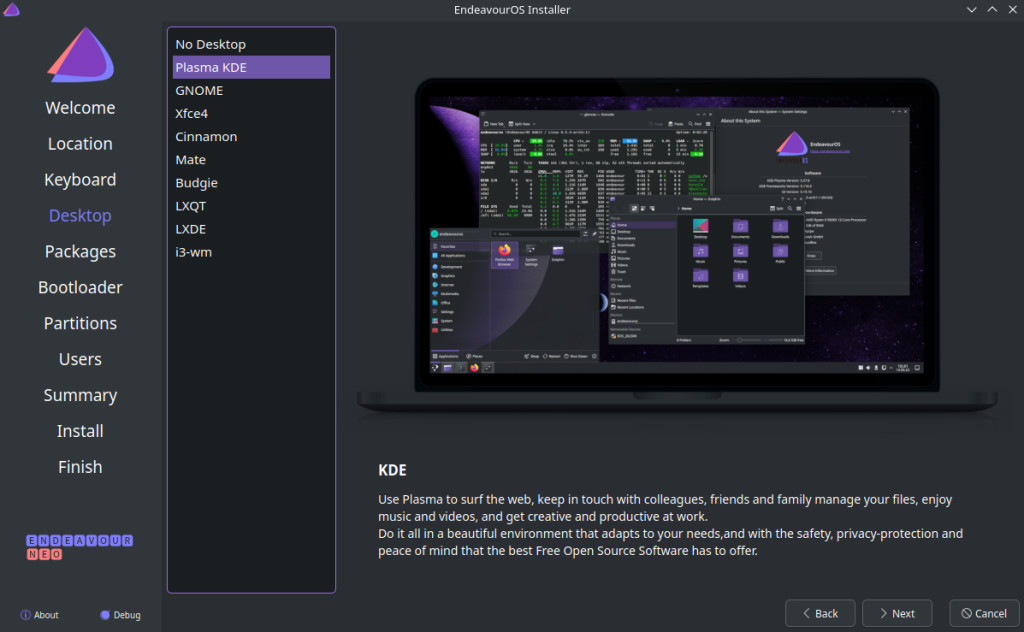
Task: Click the Back button
Action: pyautogui.click(x=820, y=613)
